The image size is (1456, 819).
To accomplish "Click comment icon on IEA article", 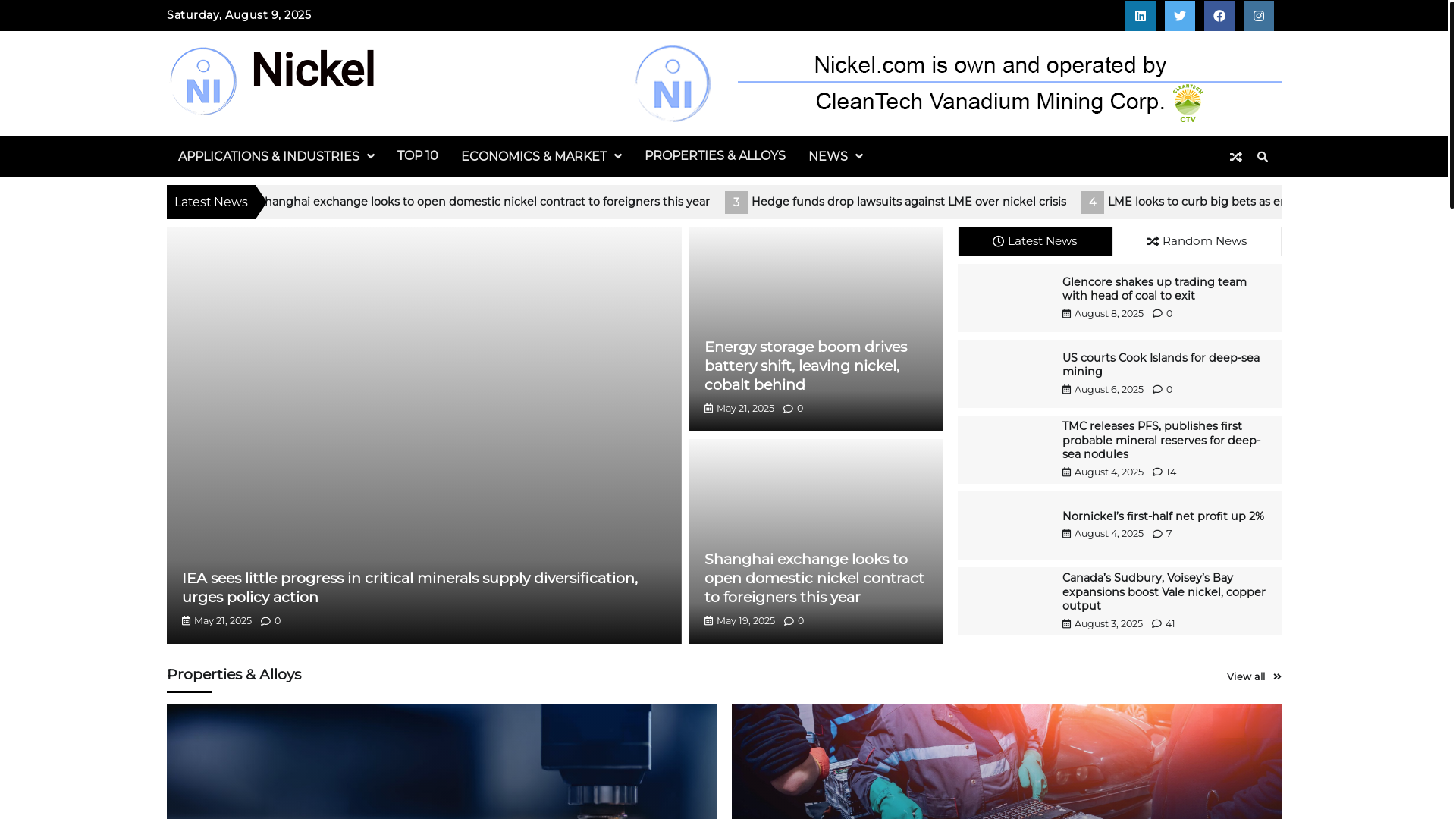I will pyautogui.click(x=265, y=621).
